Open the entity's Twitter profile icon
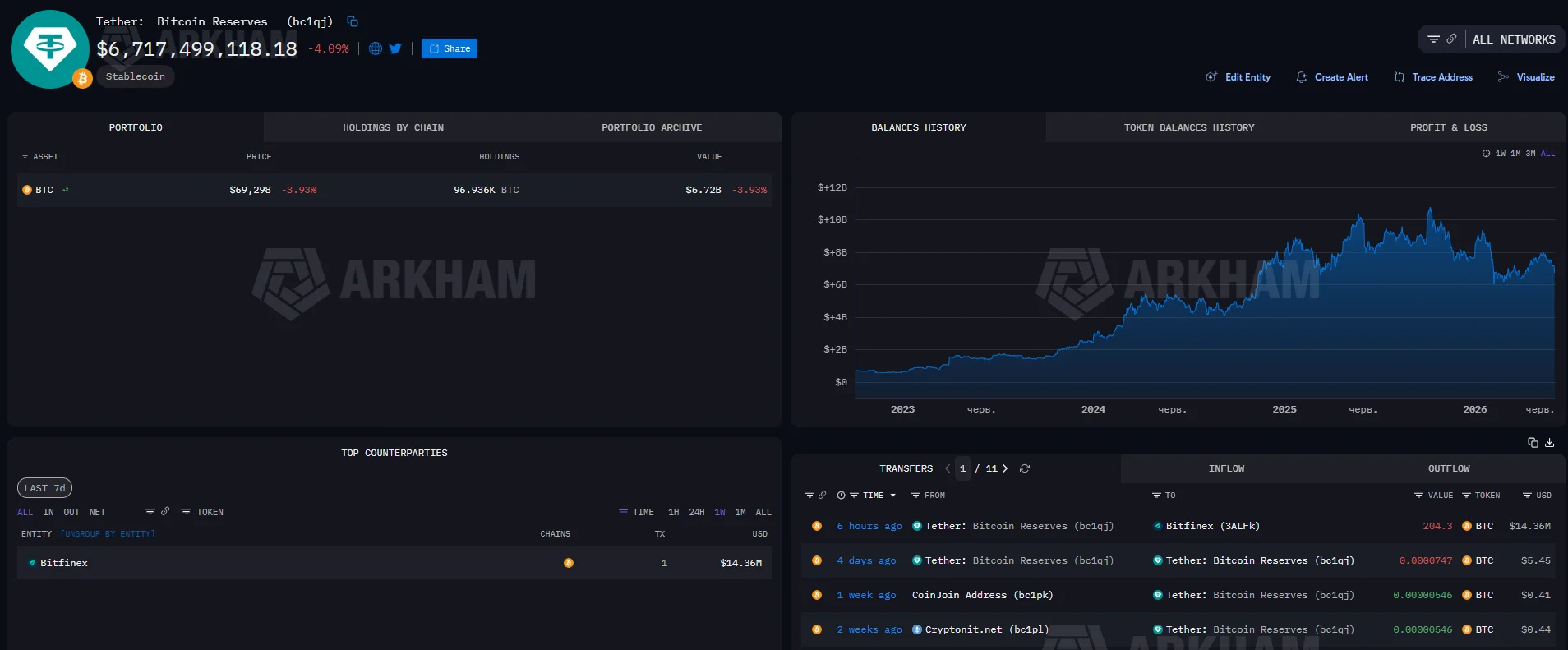The width and height of the screenshot is (1568, 650). coord(395,48)
